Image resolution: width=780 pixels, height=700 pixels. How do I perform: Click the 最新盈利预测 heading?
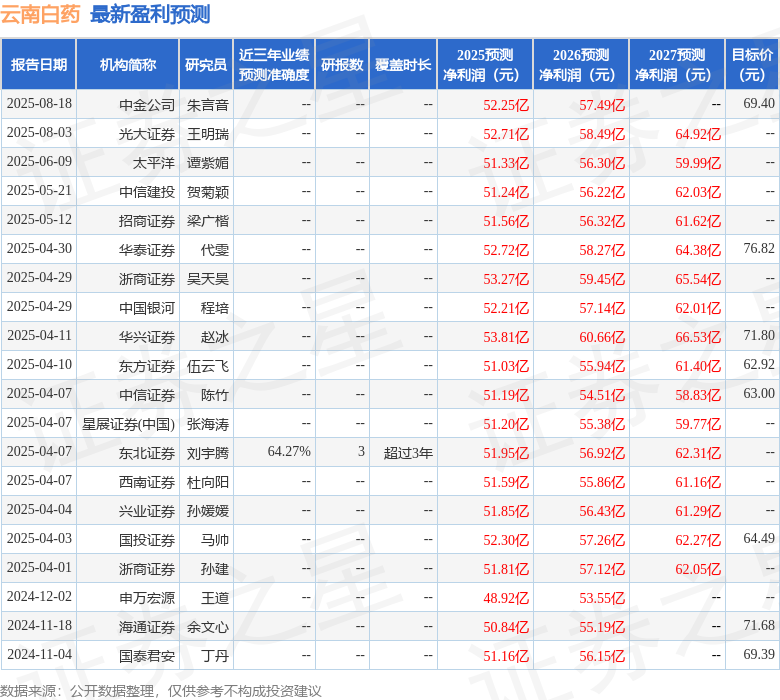150,14
